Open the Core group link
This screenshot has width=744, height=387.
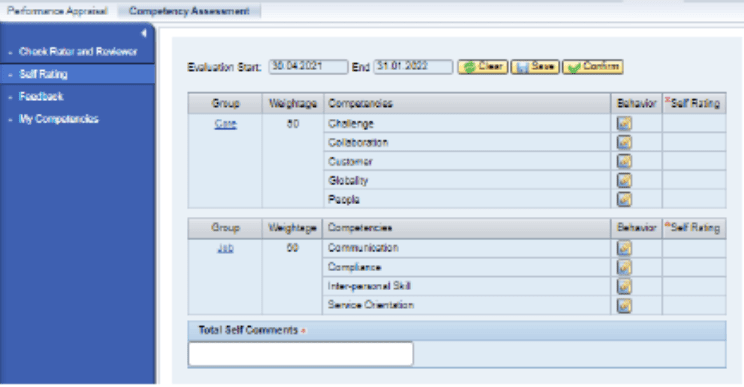[225, 124]
